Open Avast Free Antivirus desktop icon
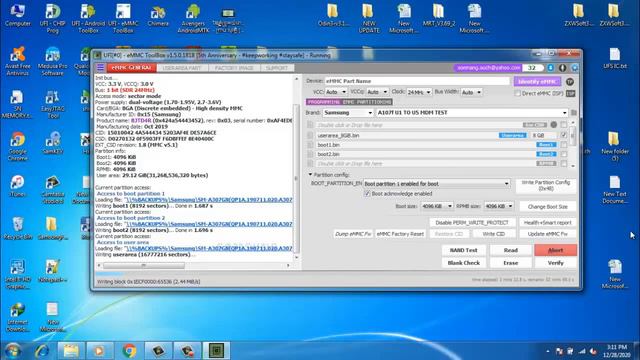This screenshot has height=360, width=640. [x=17, y=61]
